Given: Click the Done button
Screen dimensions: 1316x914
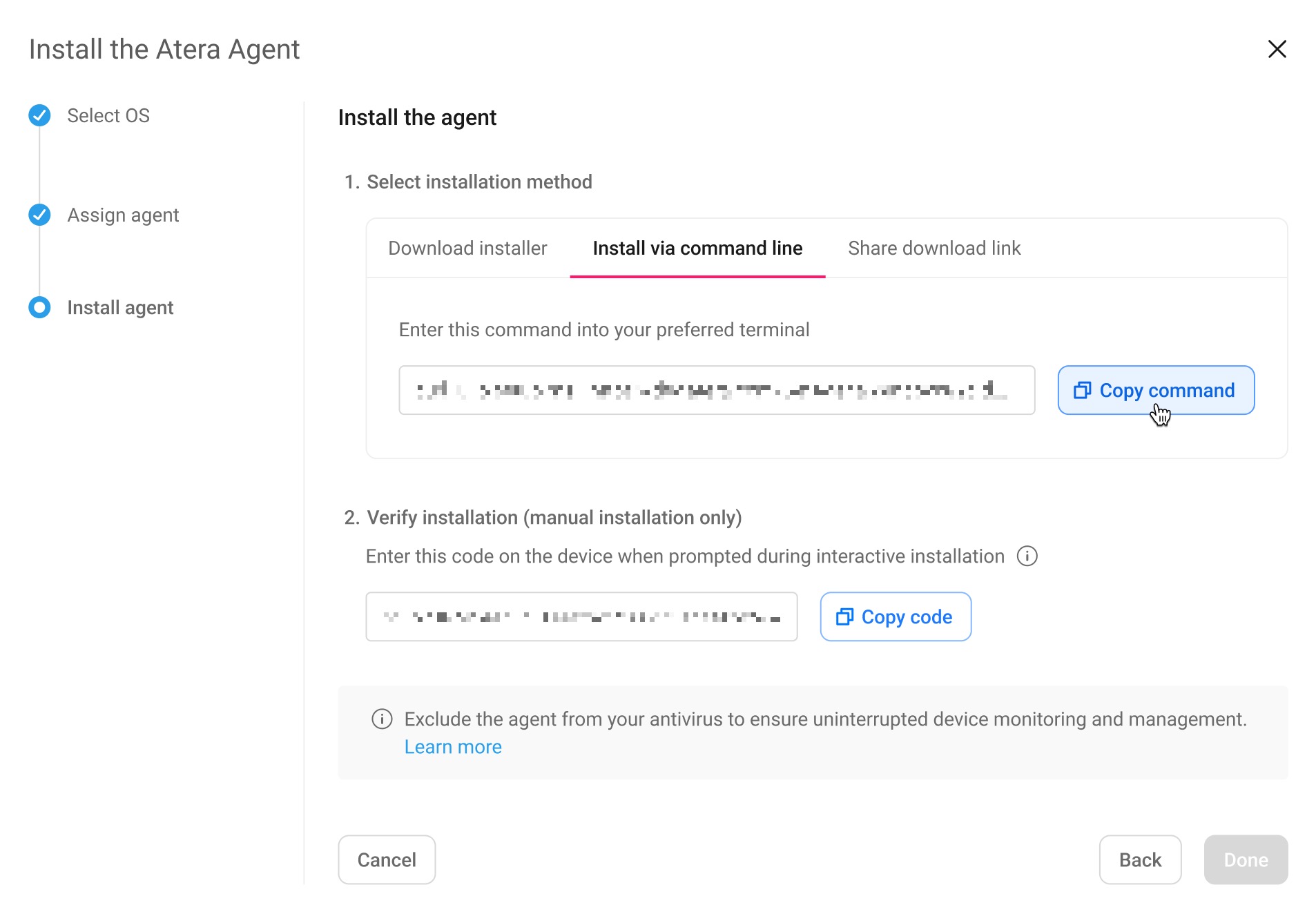Looking at the screenshot, I should 1245,859.
